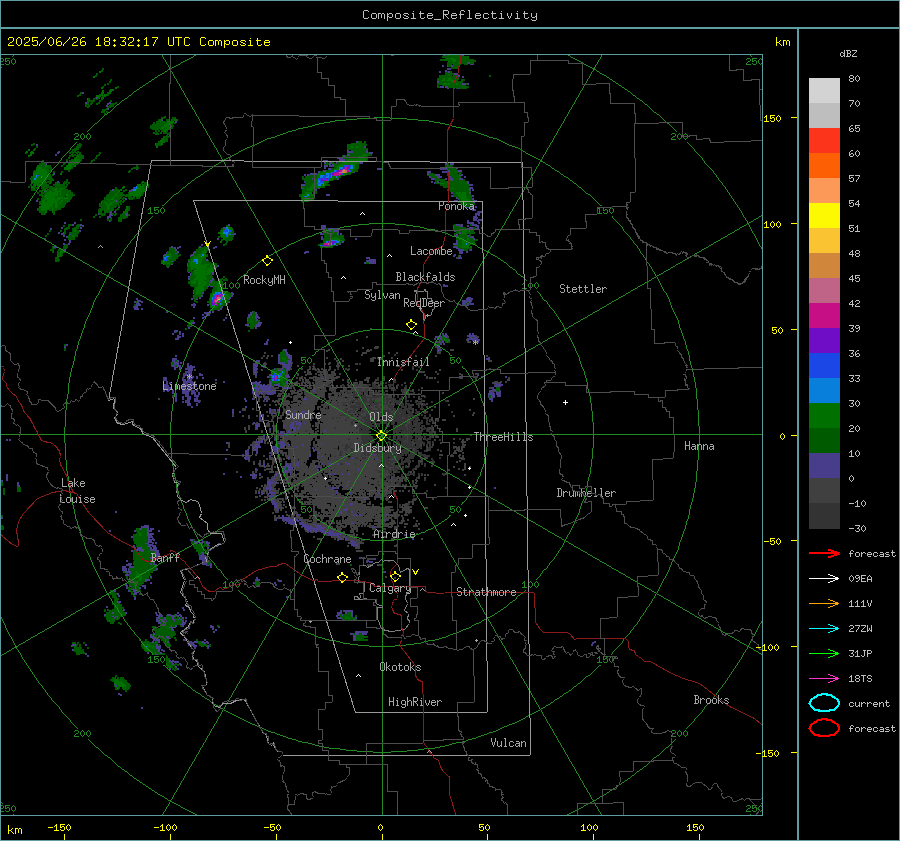900x841 pixels.
Task: Click the magenta 18TS arrow legend icon
Action: point(824,679)
